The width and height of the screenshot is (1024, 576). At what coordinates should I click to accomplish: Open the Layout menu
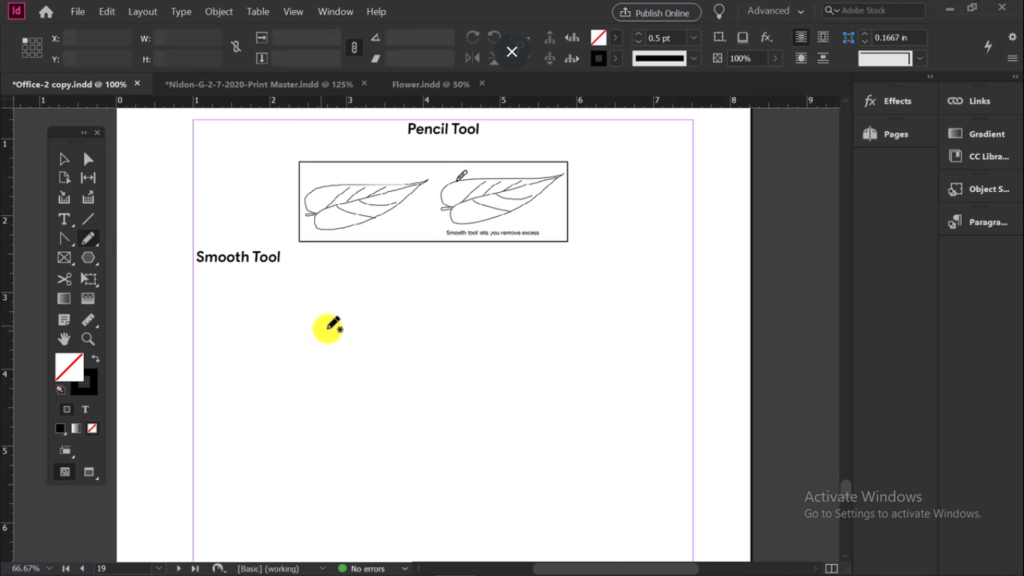pos(142,12)
